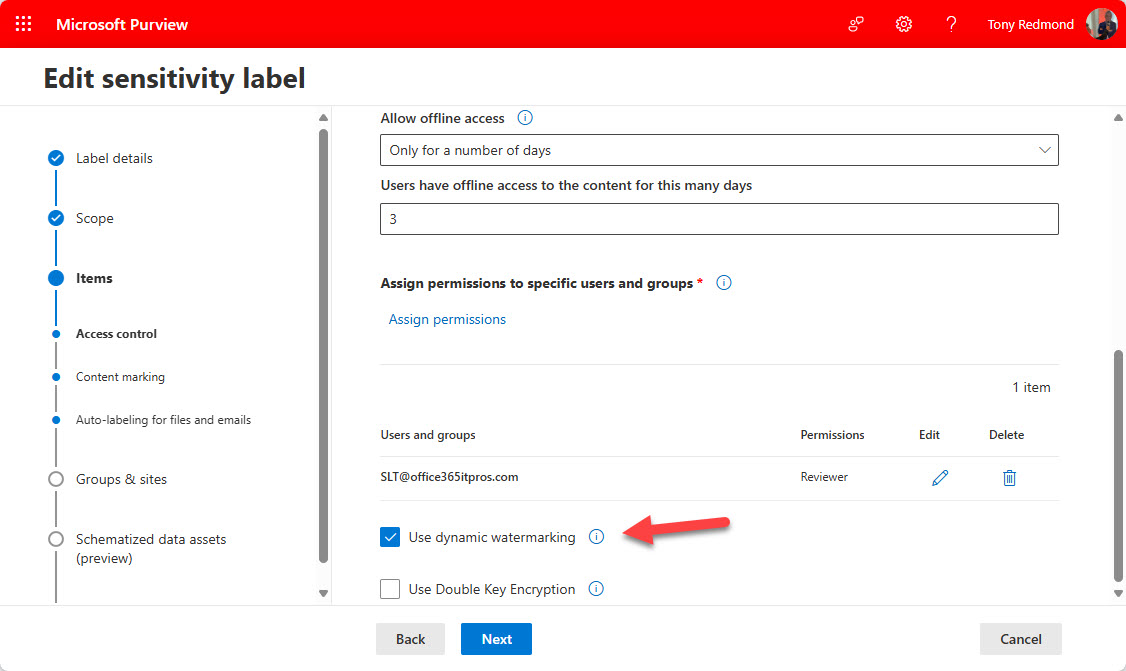Screen dimensions: 1126x671
Task: View info tooltip for dynamic watermarking
Action: click(x=597, y=537)
